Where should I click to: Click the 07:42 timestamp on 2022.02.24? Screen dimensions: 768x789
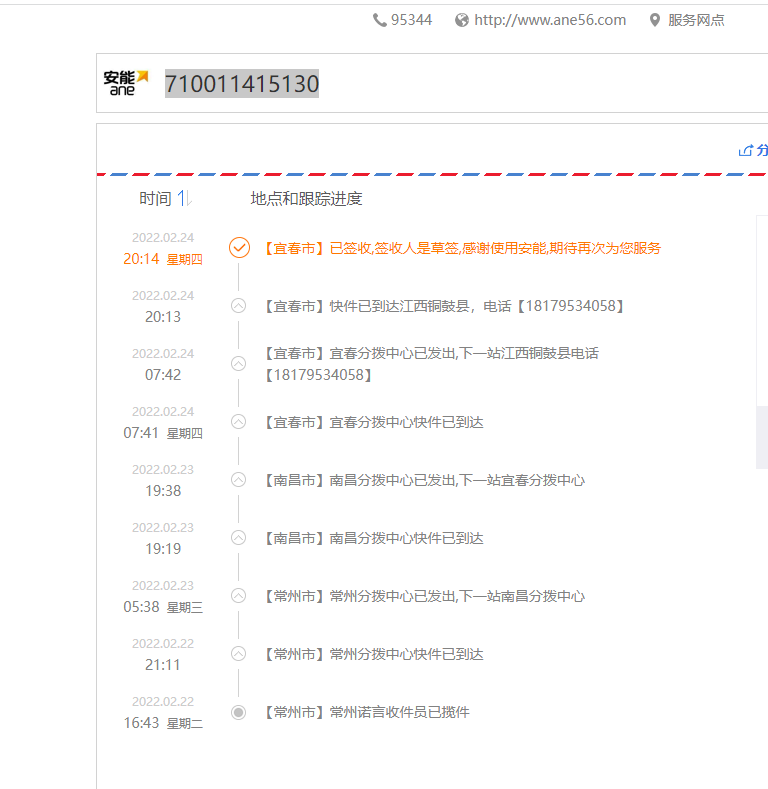click(x=163, y=375)
